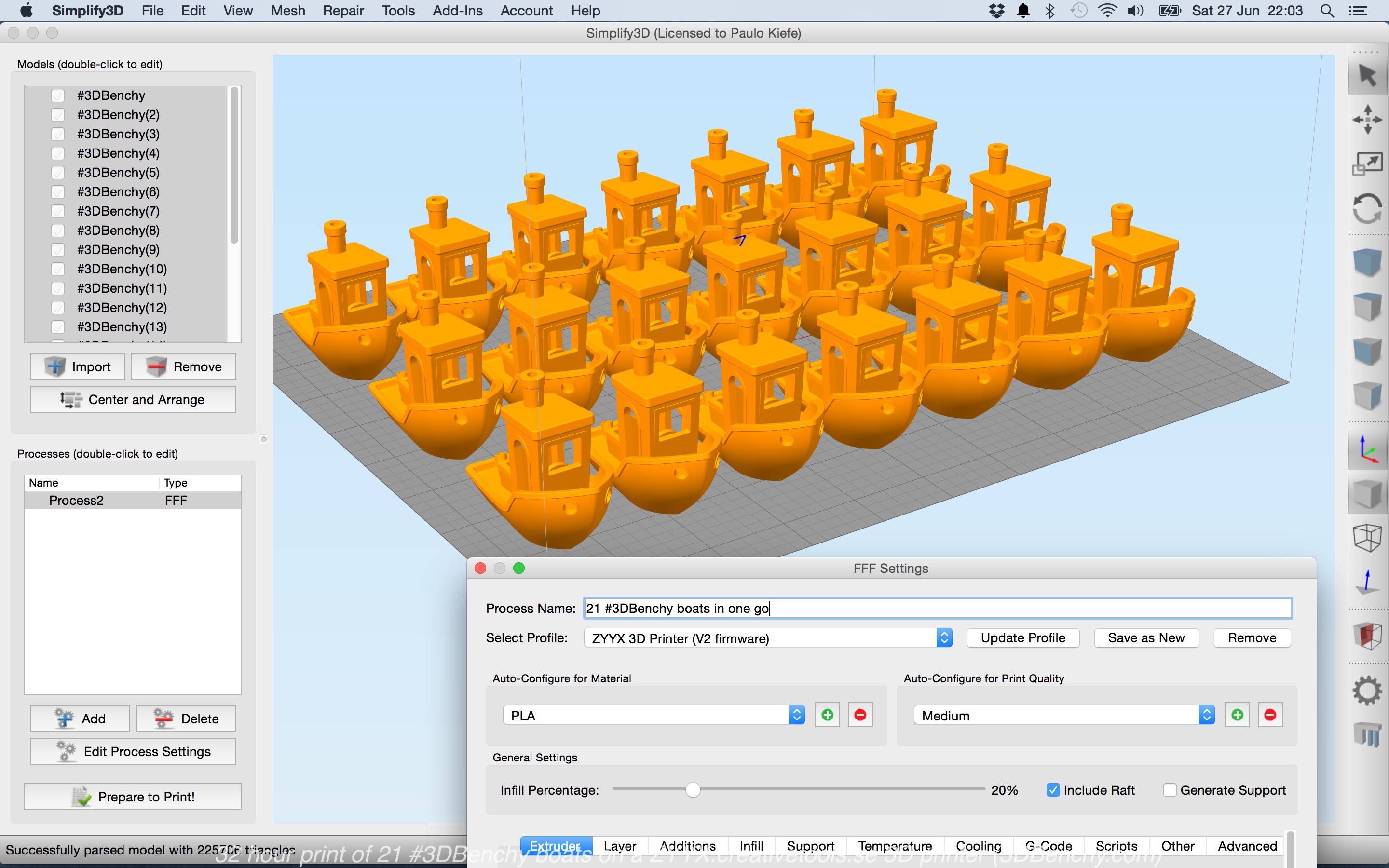Toggle the checkbox for #3DBenchy(6)
The image size is (1389, 868).
[57, 192]
